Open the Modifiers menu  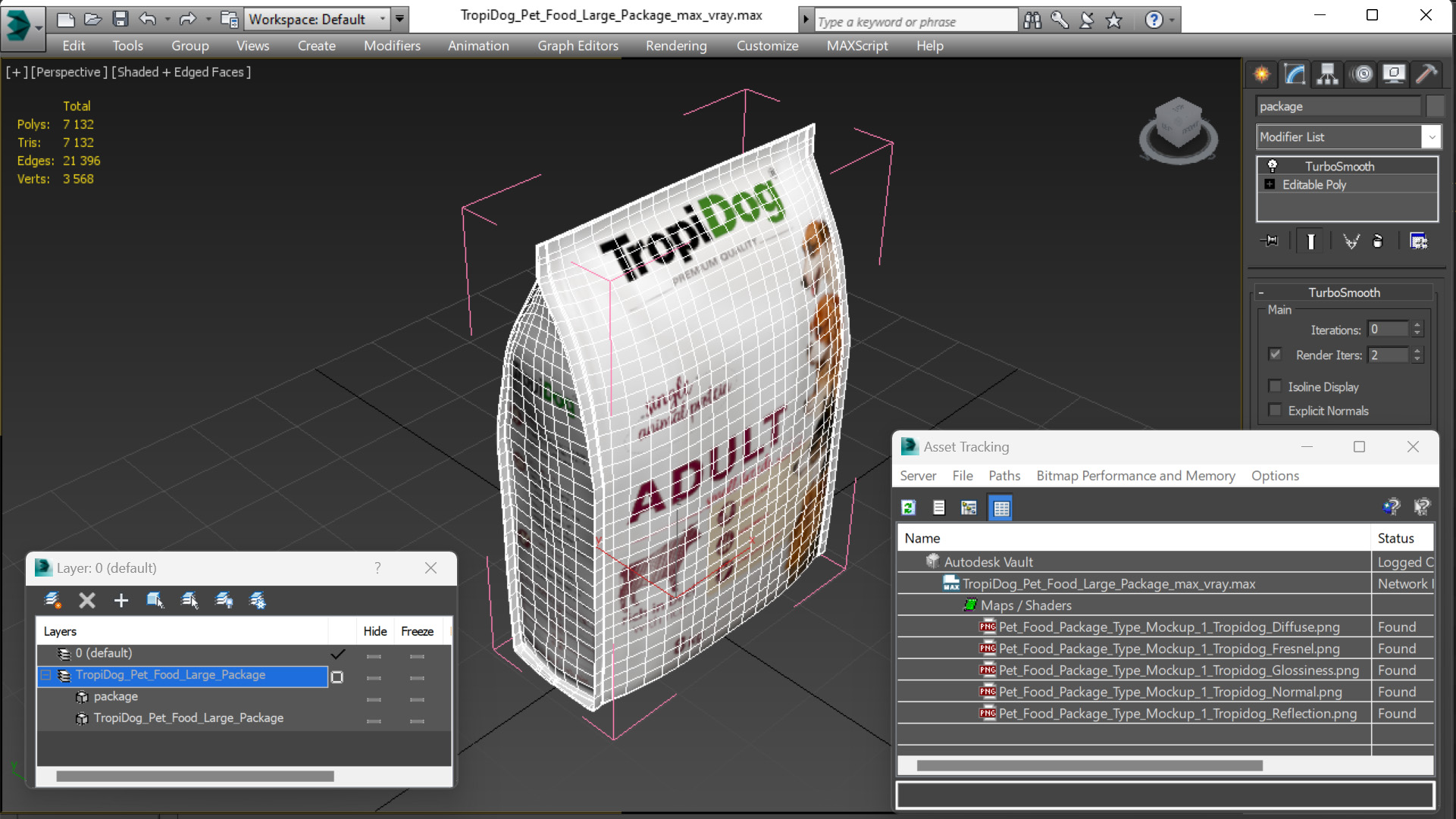click(392, 45)
